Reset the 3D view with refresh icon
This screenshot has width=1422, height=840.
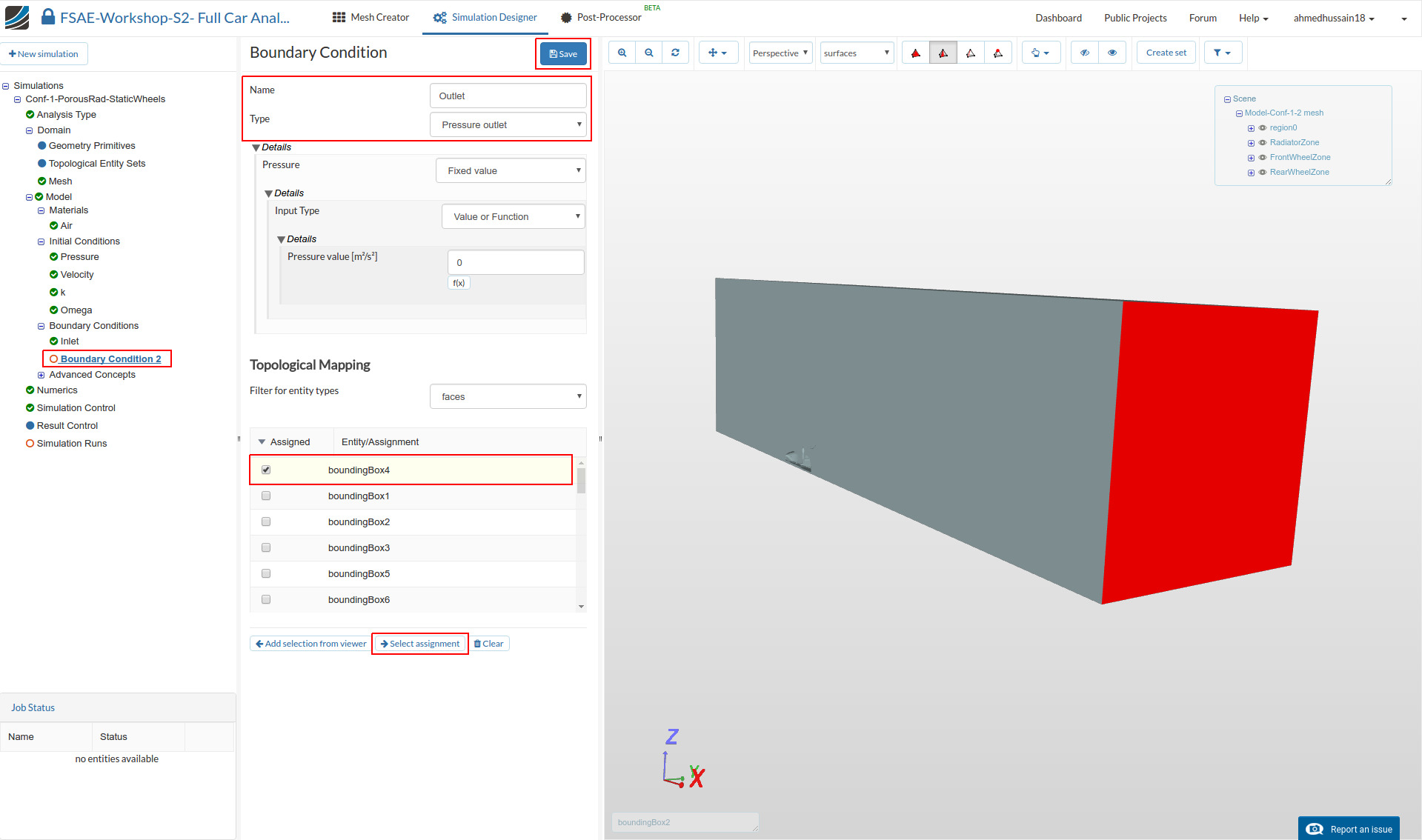click(675, 53)
